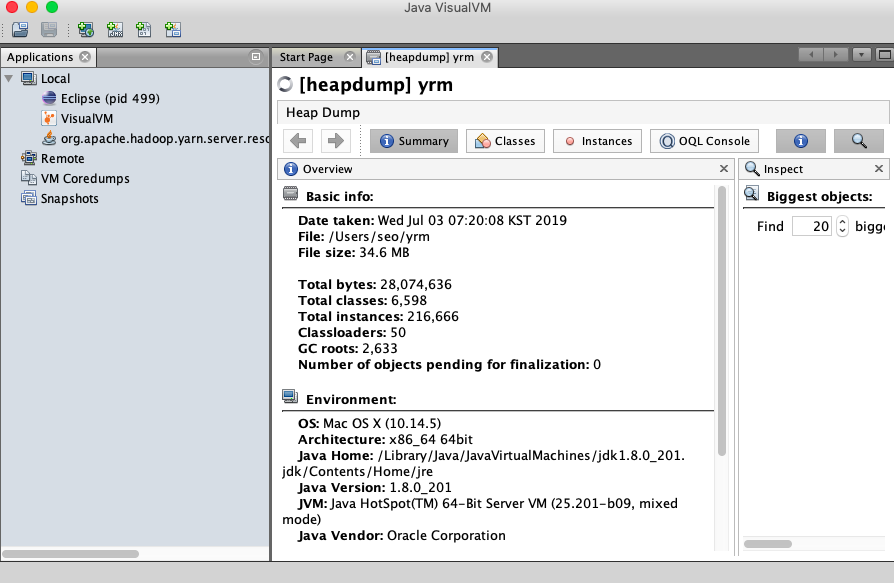Image resolution: width=894 pixels, height=583 pixels.
Task: Select the Remote node
Action: click(62, 158)
